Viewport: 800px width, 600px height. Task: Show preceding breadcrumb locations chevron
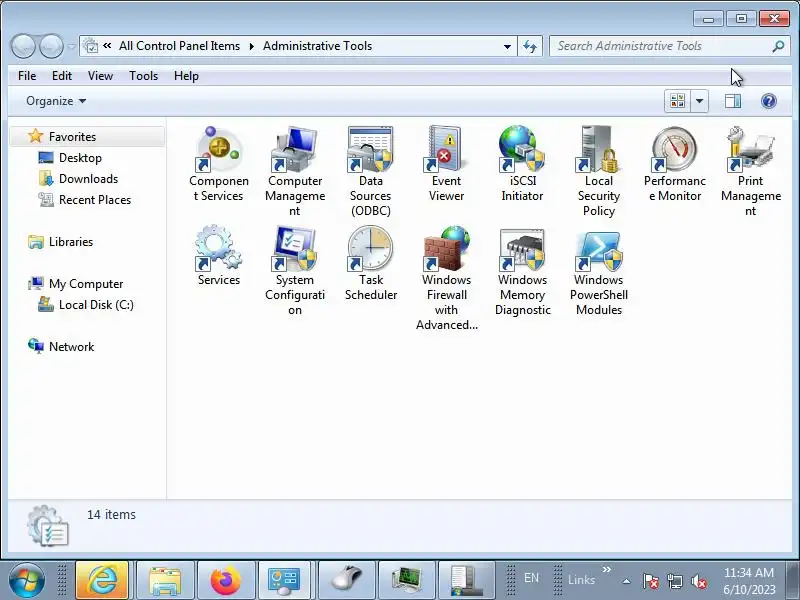point(107,46)
